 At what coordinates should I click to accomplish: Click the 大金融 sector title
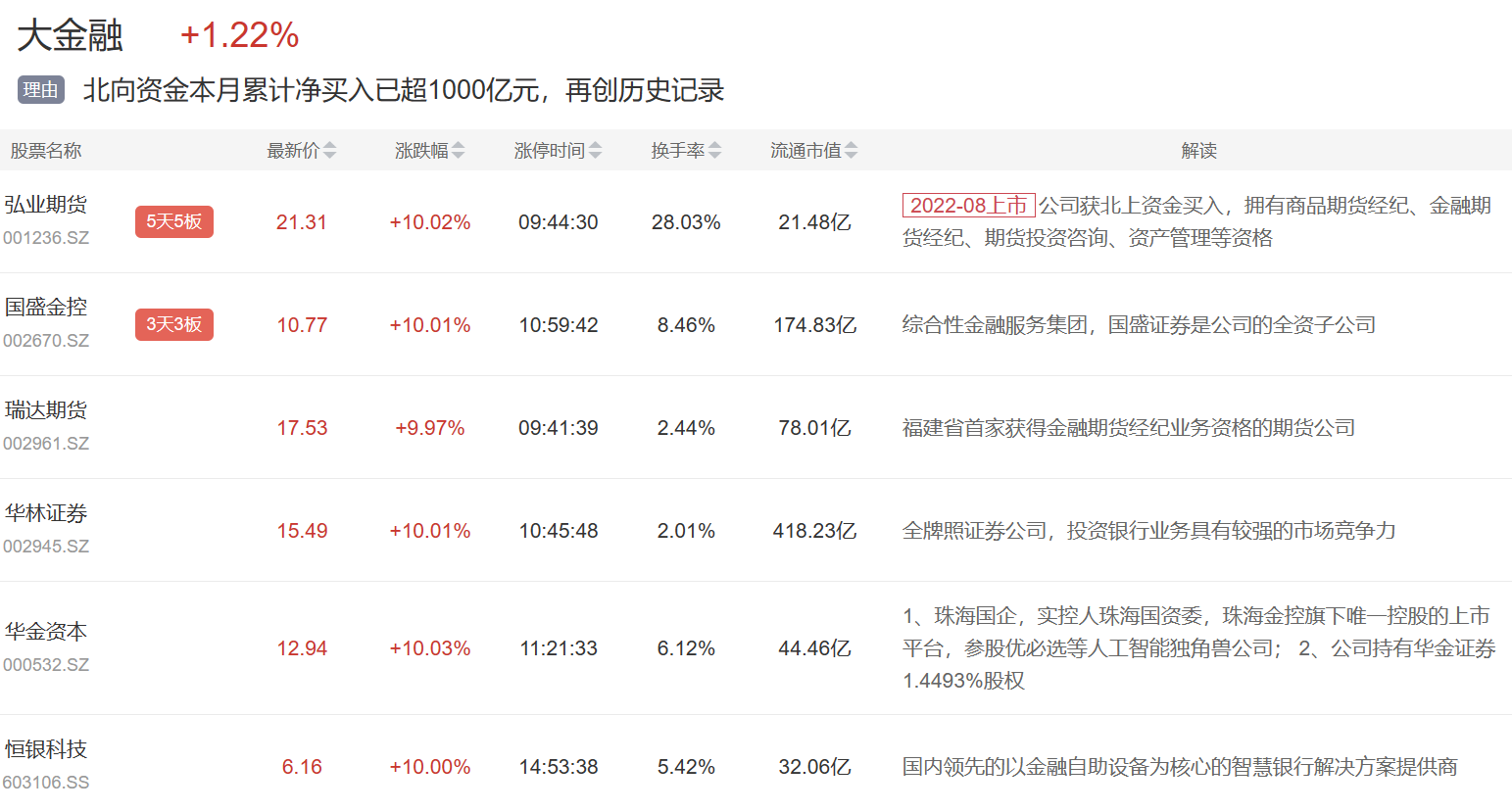click(x=71, y=35)
